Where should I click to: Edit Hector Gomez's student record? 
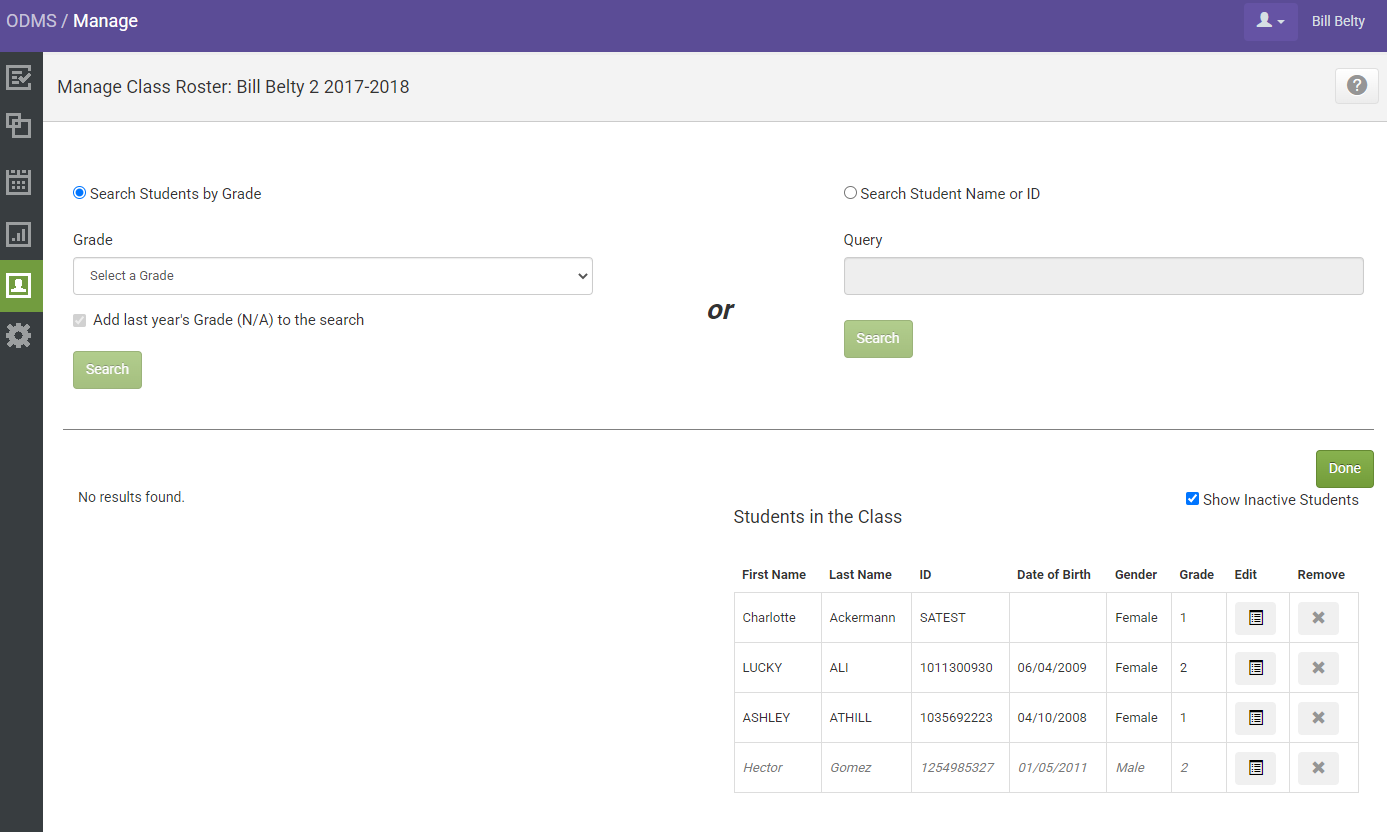tap(1256, 768)
